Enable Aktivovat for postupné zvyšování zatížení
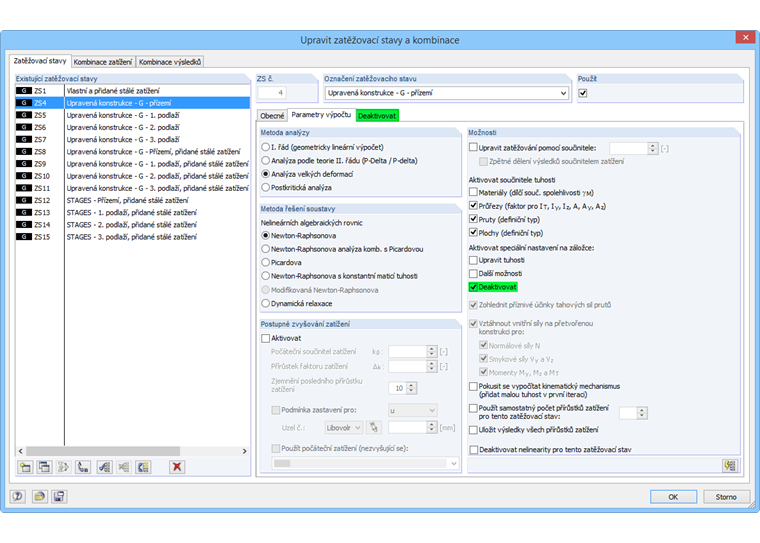The width and height of the screenshot is (760, 543). point(266,338)
